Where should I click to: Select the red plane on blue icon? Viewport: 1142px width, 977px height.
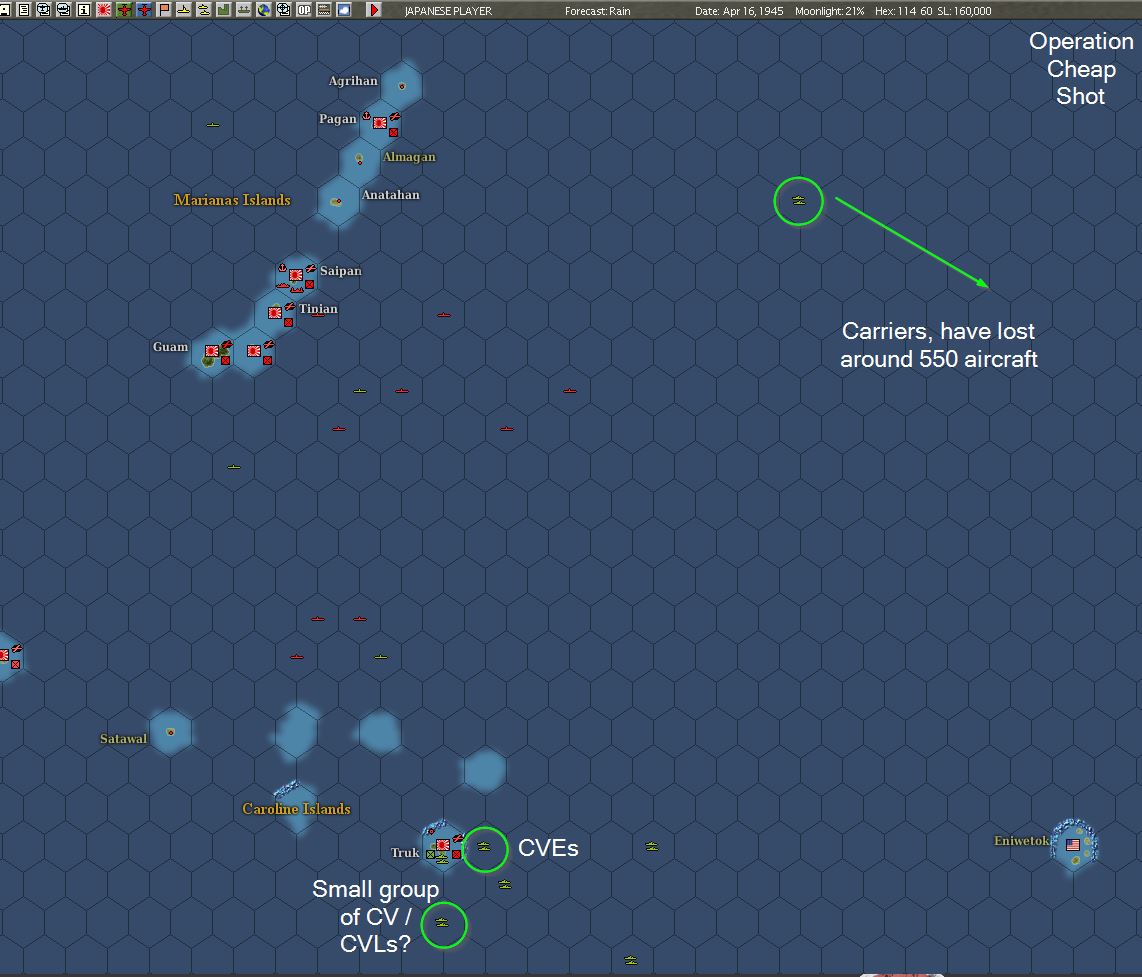click(144, 10)
